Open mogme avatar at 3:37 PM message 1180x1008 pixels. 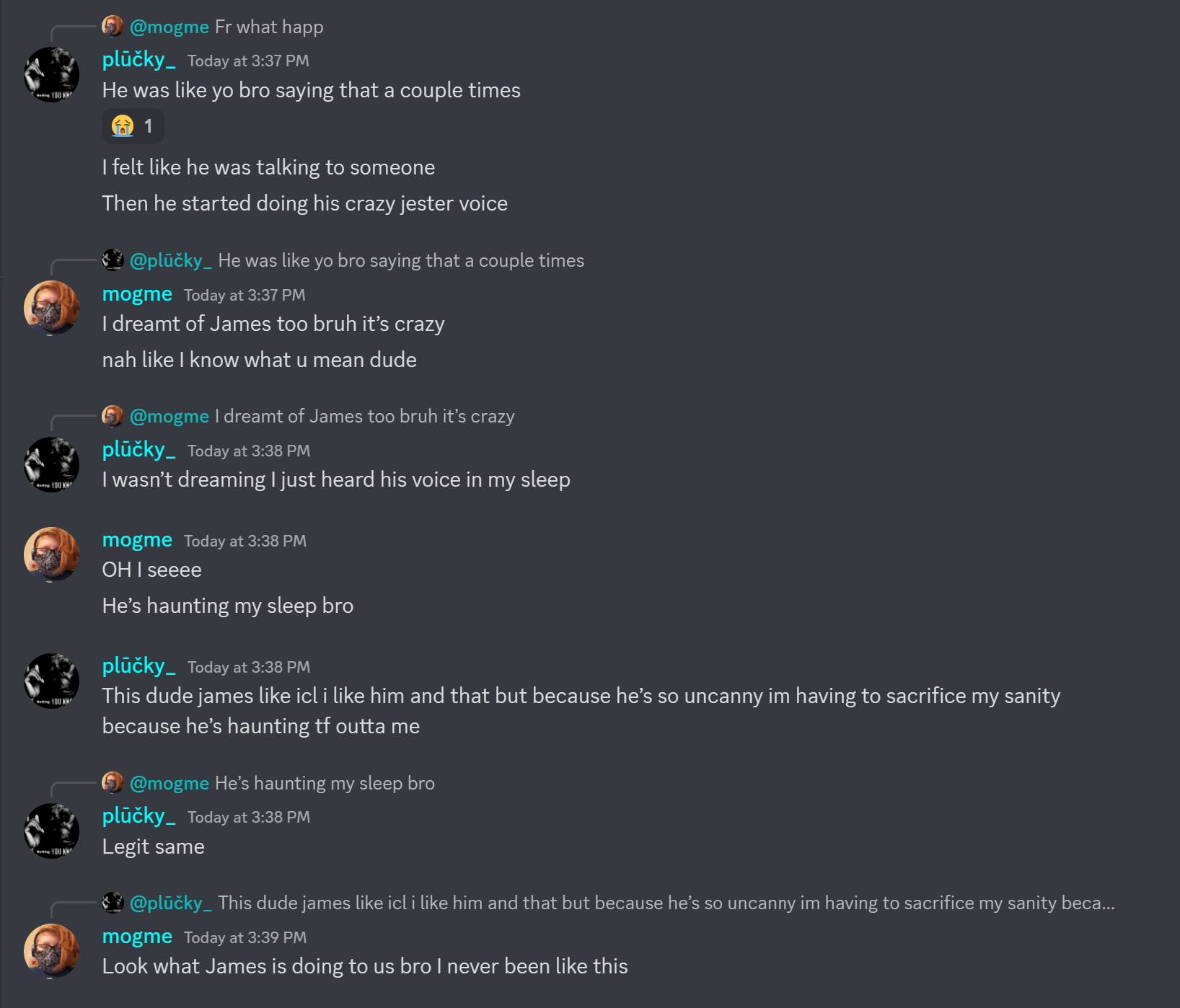click(x=51, y=308)
